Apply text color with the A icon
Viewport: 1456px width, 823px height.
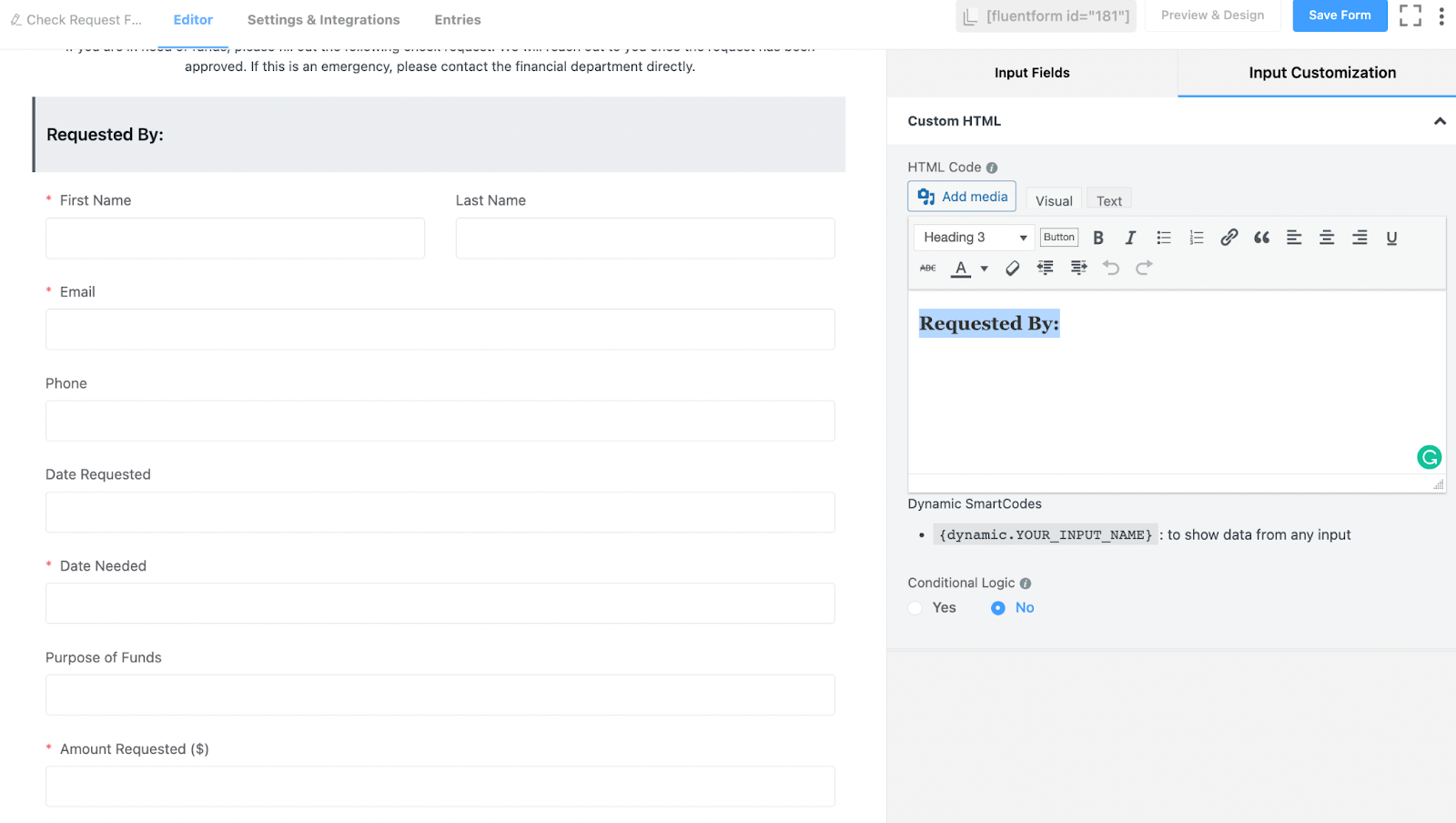[x=961, y=268]
